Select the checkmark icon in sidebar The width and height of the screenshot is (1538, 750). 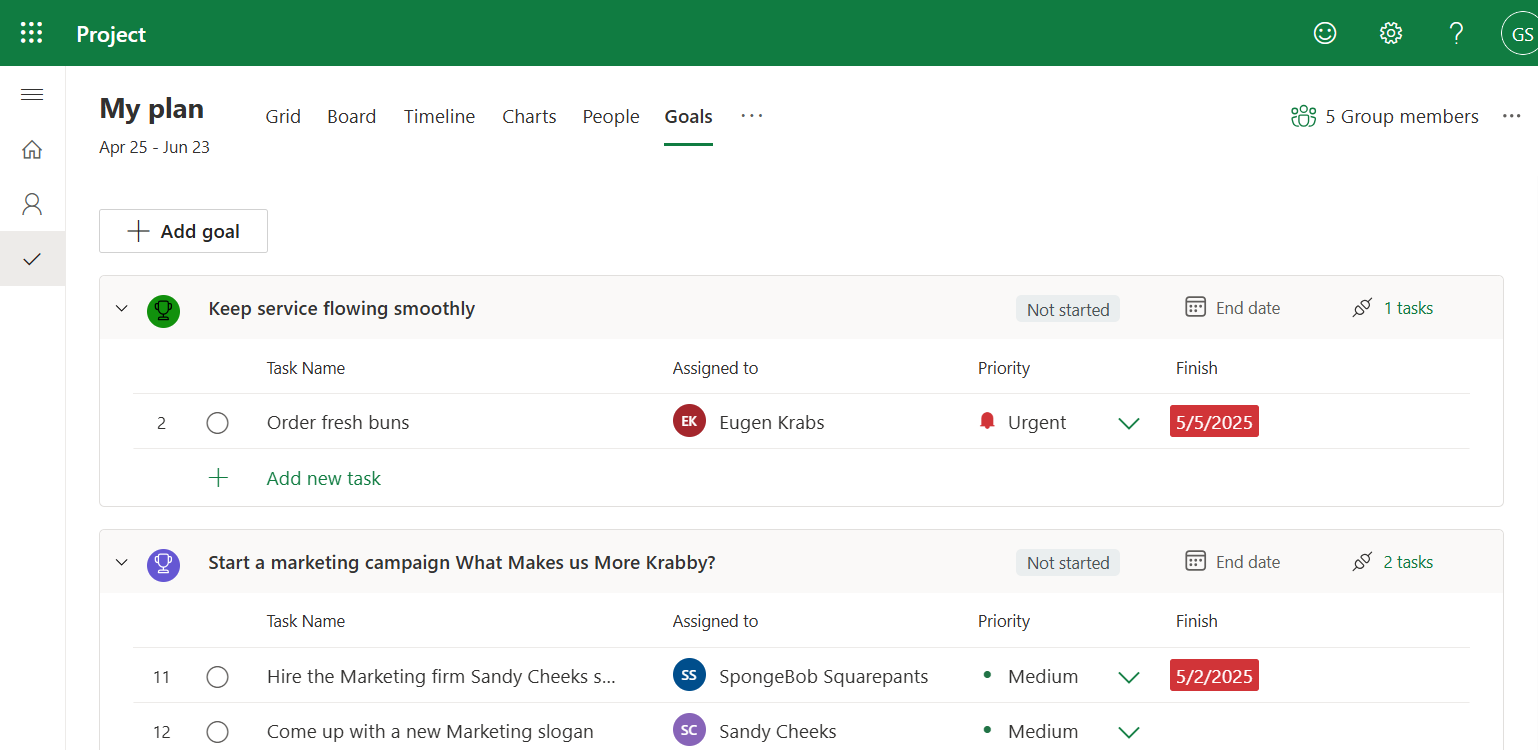(x=32, y=259)
